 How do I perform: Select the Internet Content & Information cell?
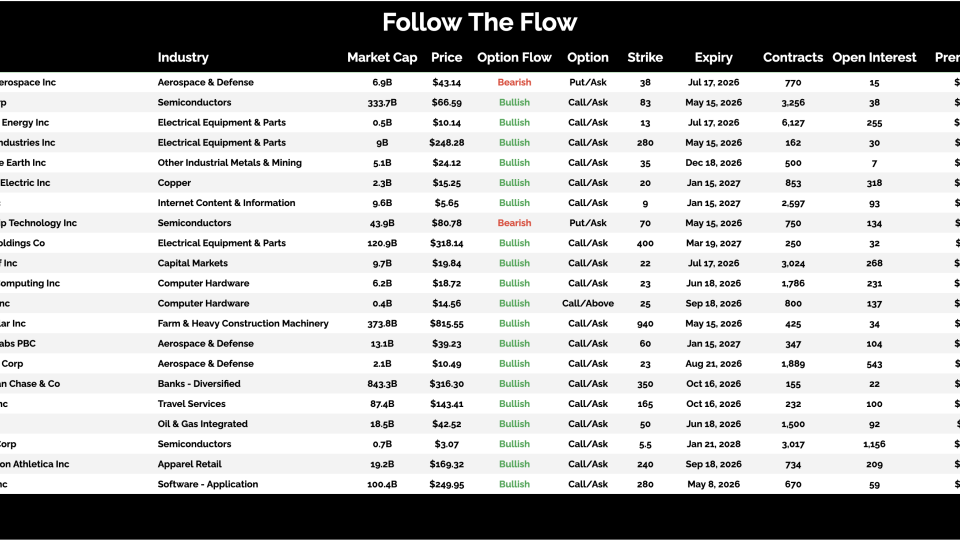226,203
